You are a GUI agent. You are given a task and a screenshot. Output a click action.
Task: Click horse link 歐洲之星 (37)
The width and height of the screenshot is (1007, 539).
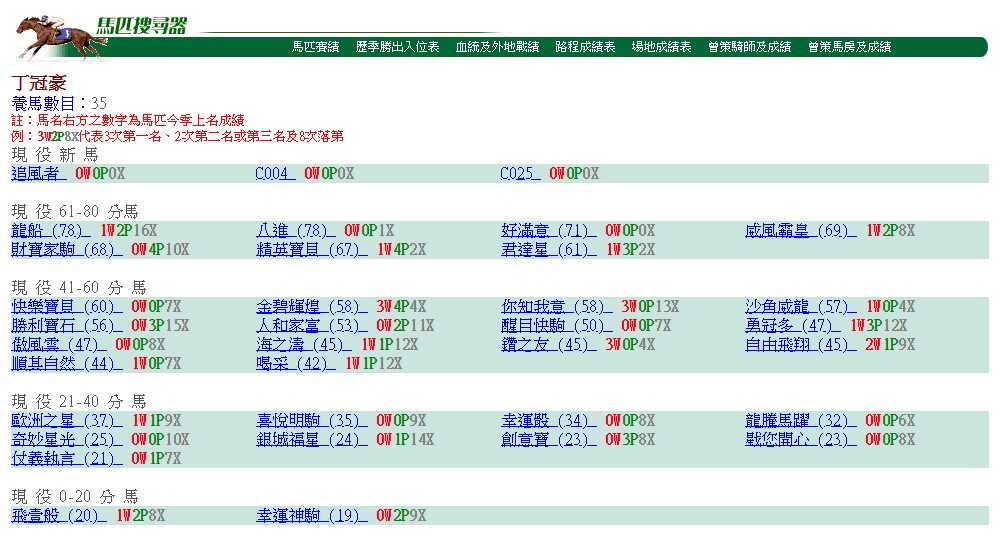tap(67, 421)
